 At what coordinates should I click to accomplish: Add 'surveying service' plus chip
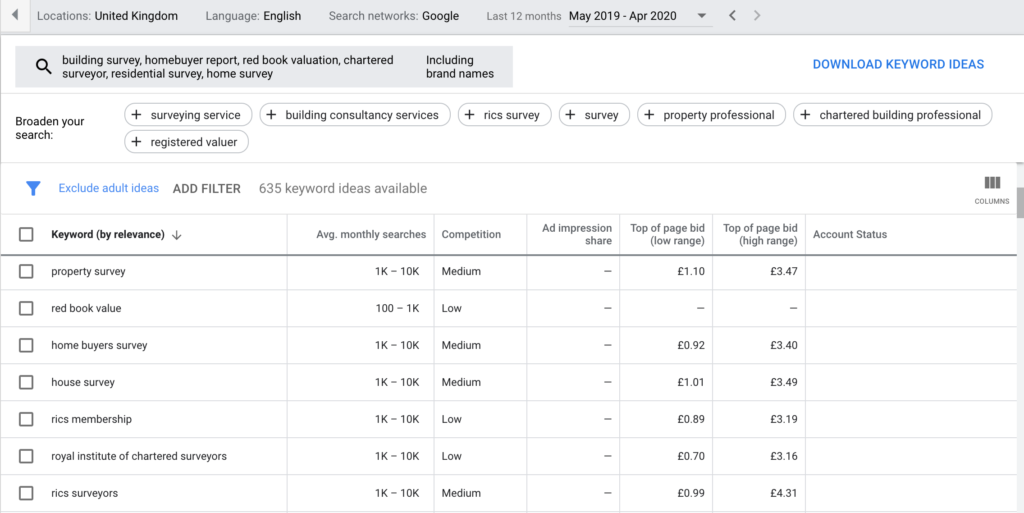188,115
